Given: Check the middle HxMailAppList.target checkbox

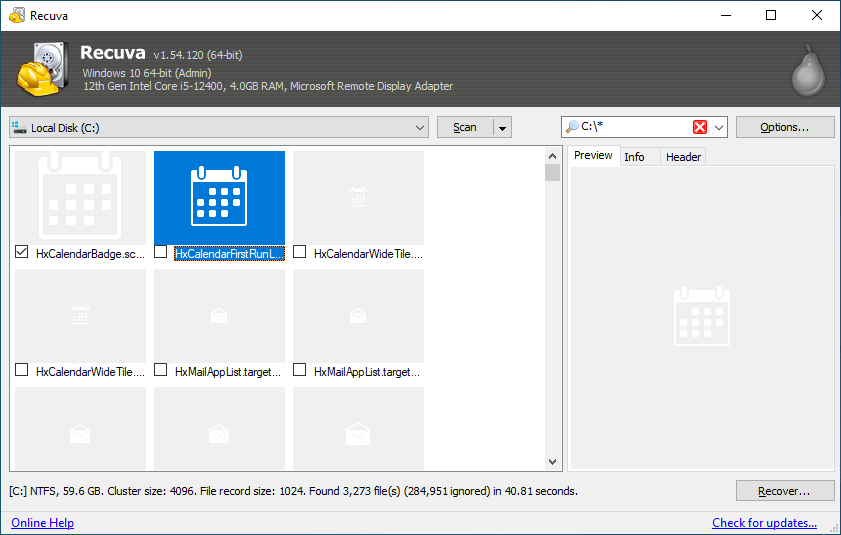Looking at the screenshot, I should (160, 370).
